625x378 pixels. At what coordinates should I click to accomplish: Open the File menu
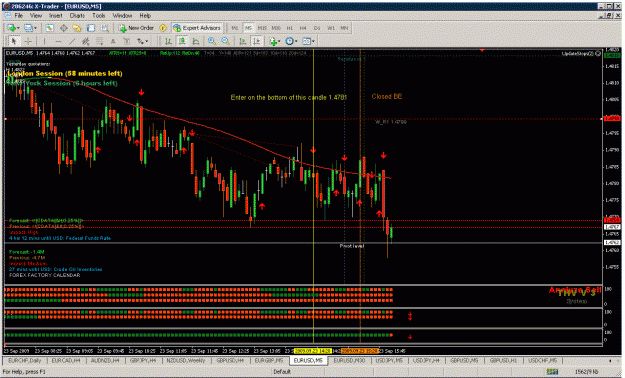click(x=19, y=16)
